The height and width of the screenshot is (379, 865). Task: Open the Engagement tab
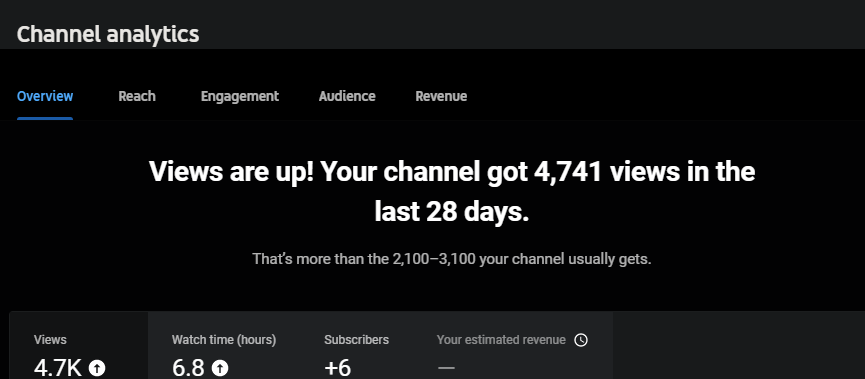coord(239,97)
